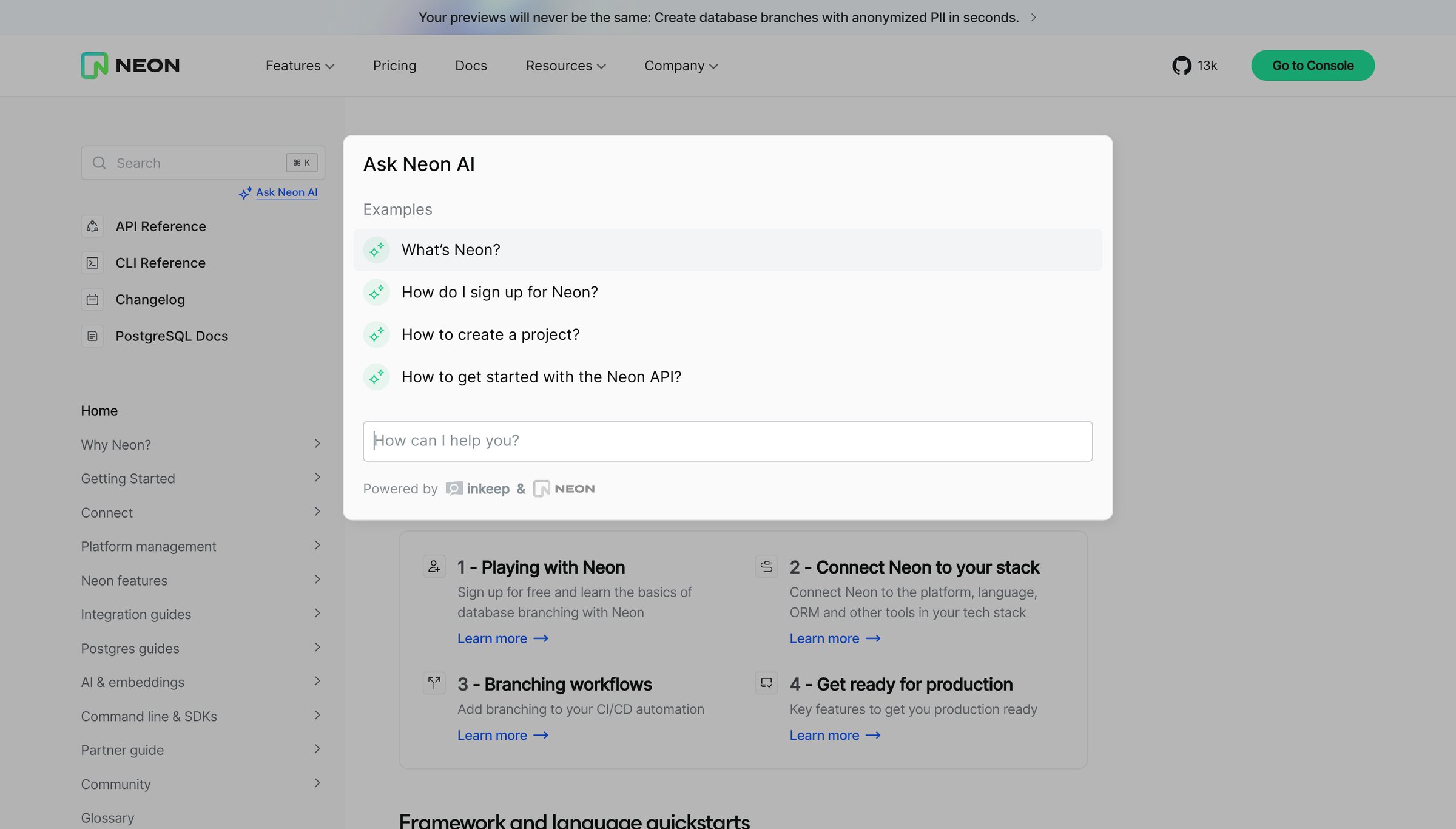
Task: Click the Changelog calendar icon
Action: pos(92,299)
